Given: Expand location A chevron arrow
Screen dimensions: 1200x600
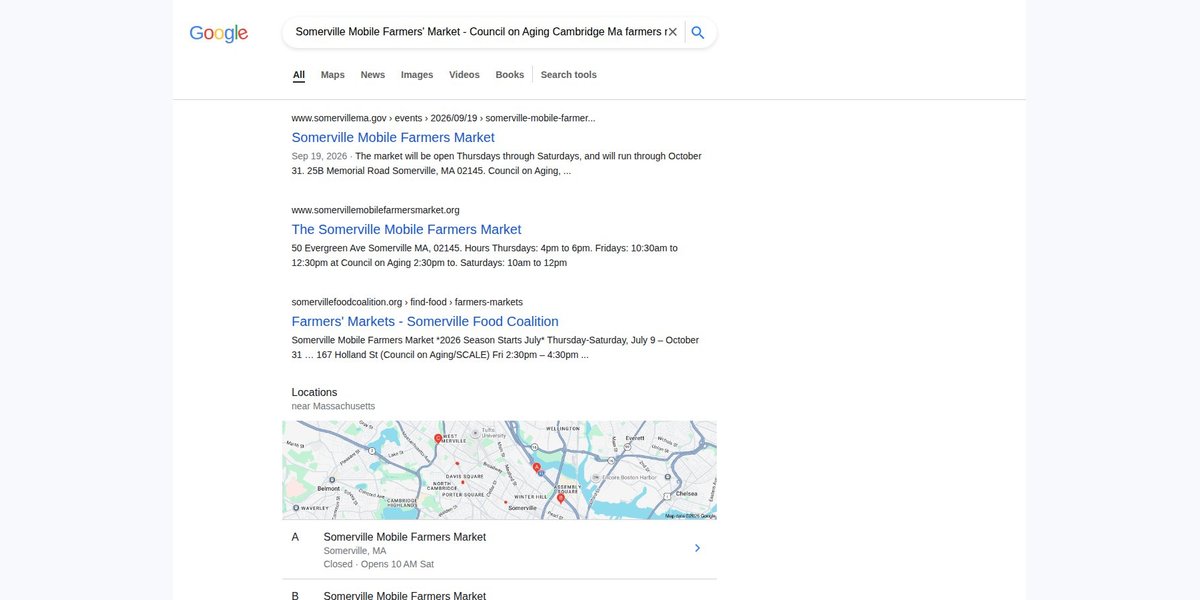Looking at the screenshot, I should [697, 548].
